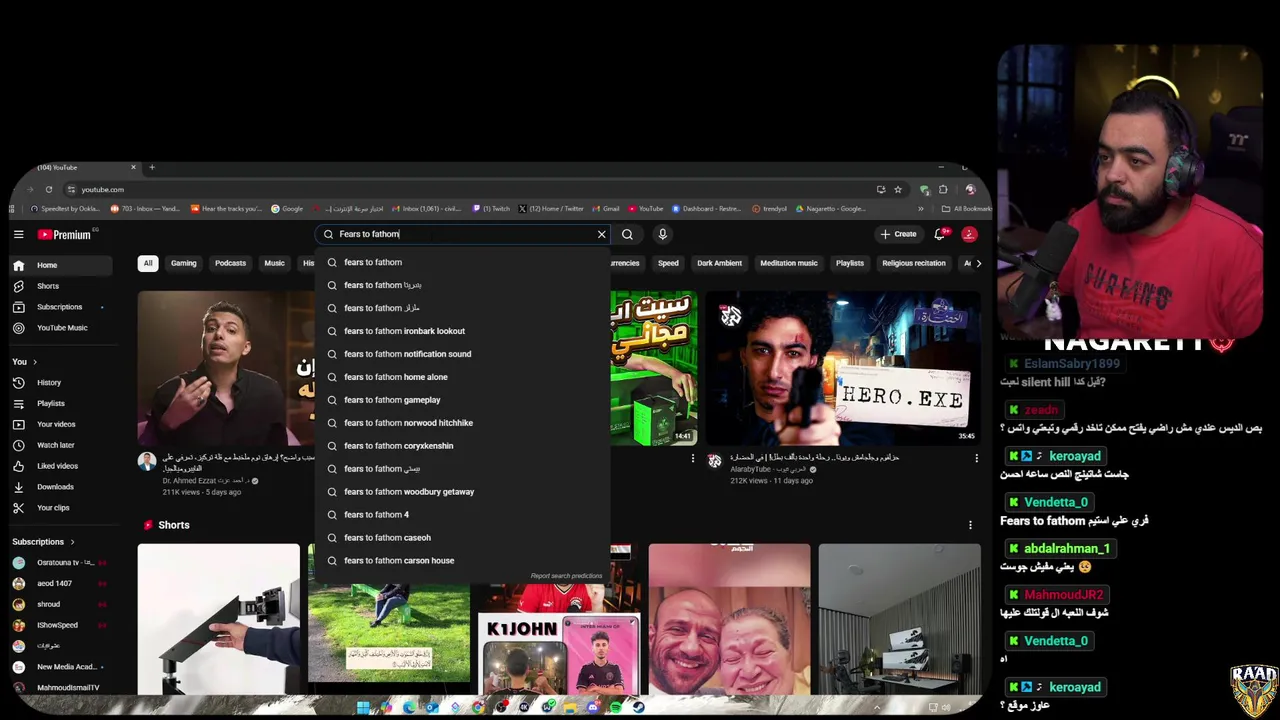Start voice search with microphone icon
Viewport: 1280px width, 720px height.
pos(662,234)
